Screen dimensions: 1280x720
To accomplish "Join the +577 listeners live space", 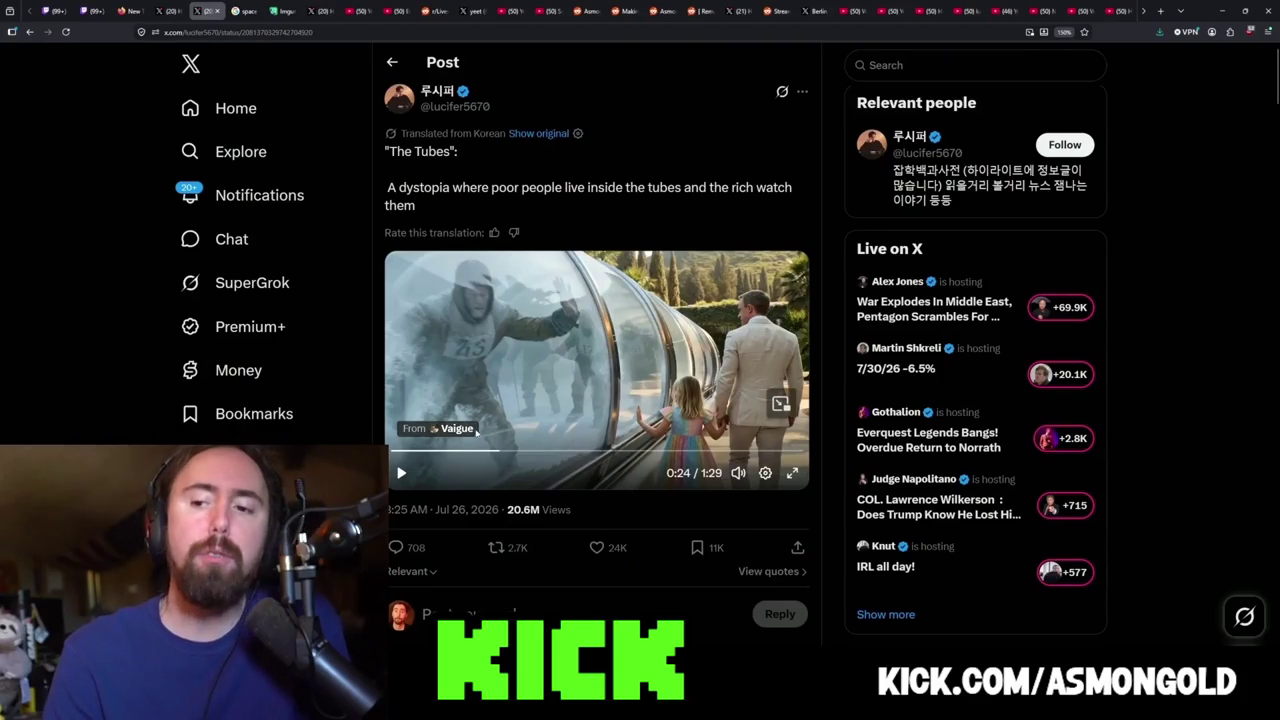I will pyautogui.click(x=1066, y=572).
